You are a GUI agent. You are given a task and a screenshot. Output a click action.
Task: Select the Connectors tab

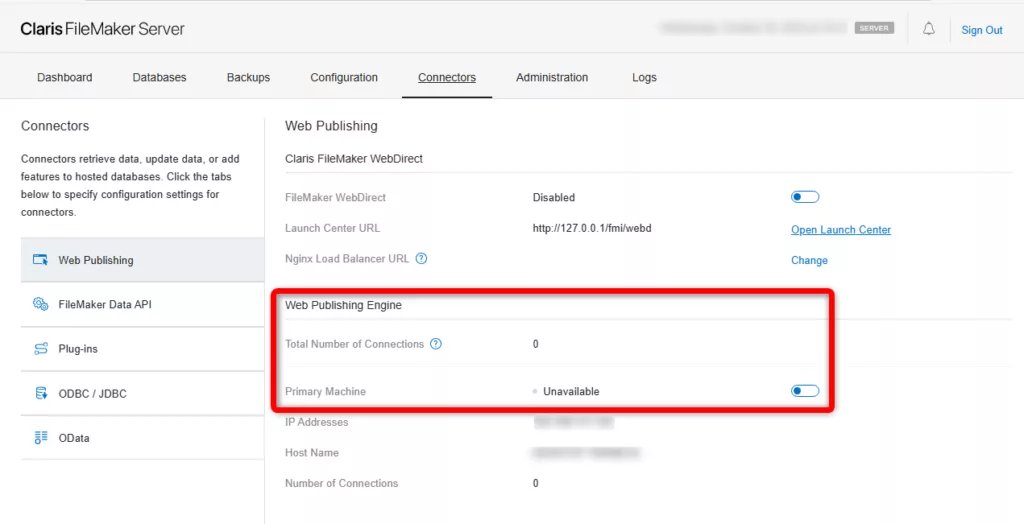point(447,77)
